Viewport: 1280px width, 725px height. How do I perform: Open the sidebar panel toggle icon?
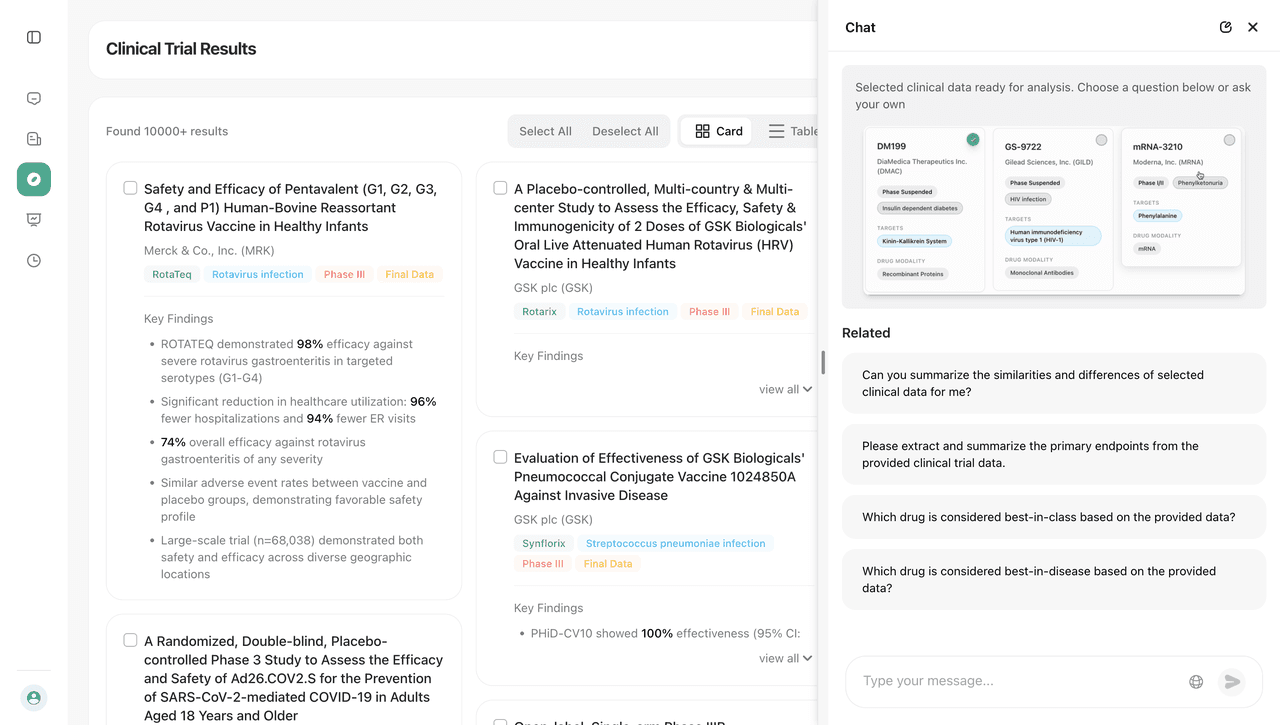click(x=33, y=36)
